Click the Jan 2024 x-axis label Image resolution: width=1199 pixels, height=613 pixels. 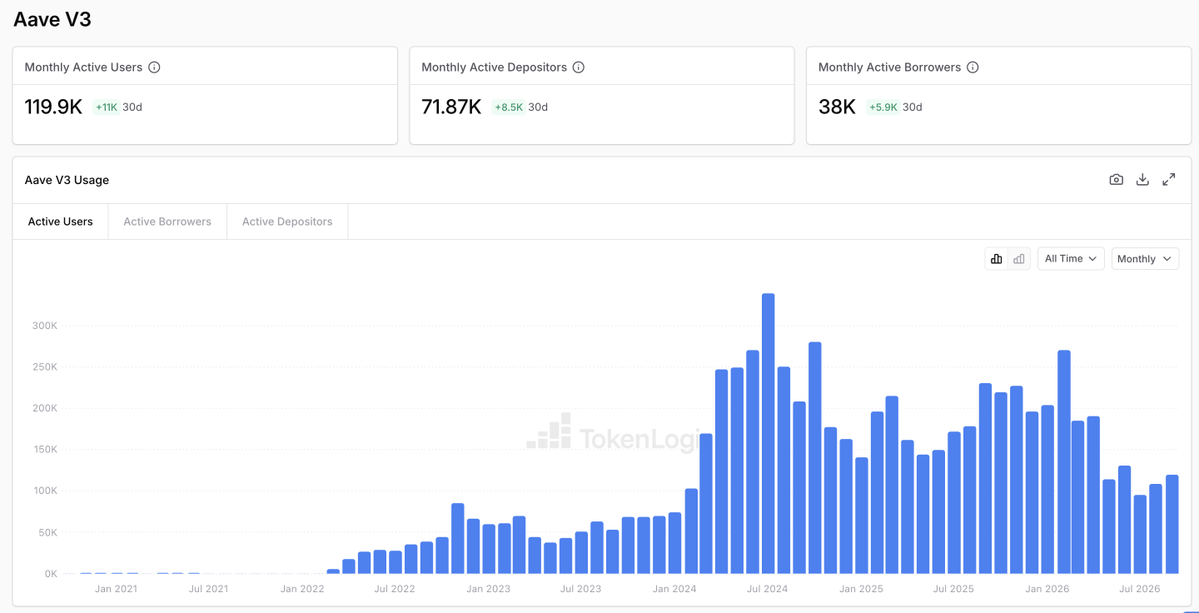click(x=674, y=589)
